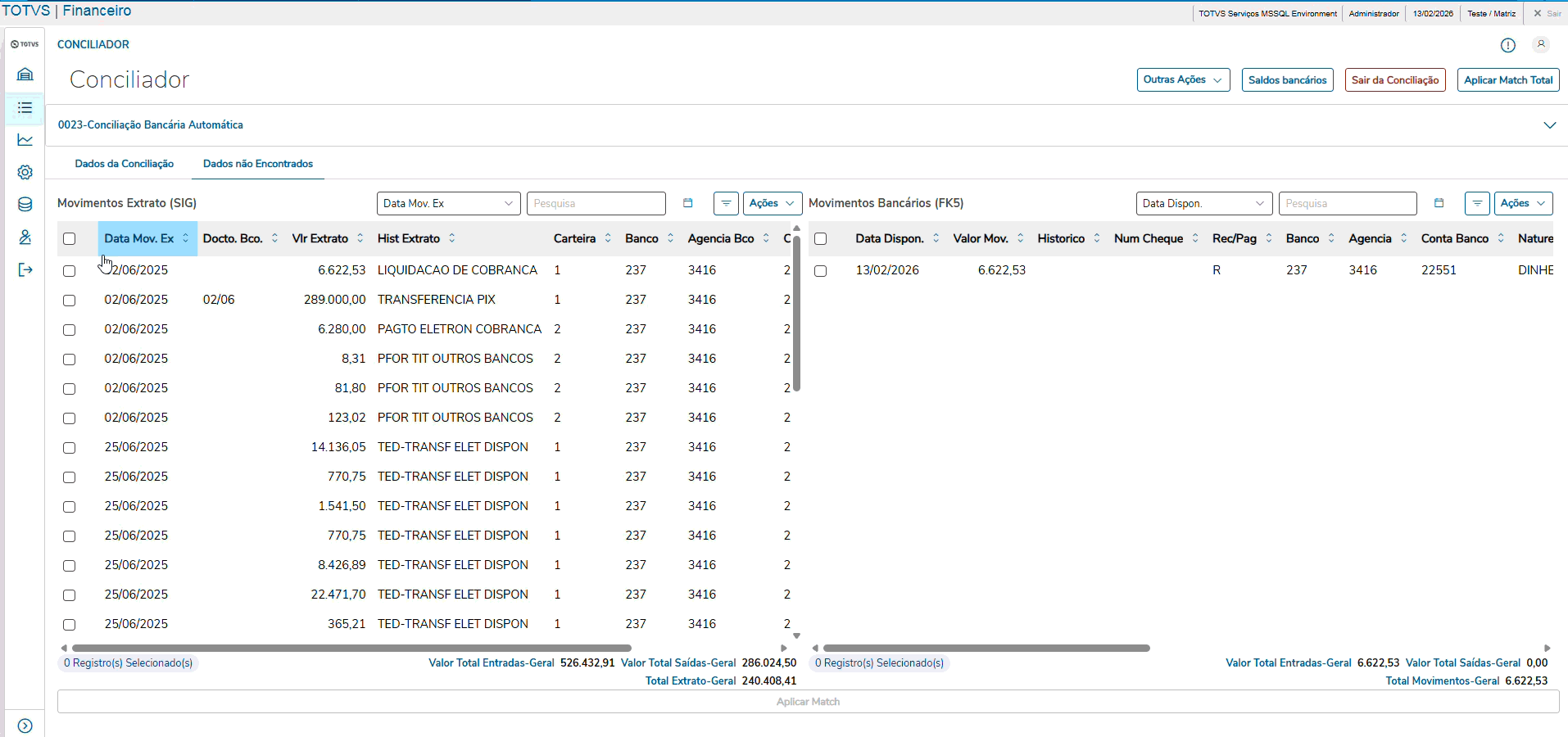The height and width of the screenshot is (737, 1568).
Task: Click the 289.000,00 value cell
Action: click(x=334, y=300)
